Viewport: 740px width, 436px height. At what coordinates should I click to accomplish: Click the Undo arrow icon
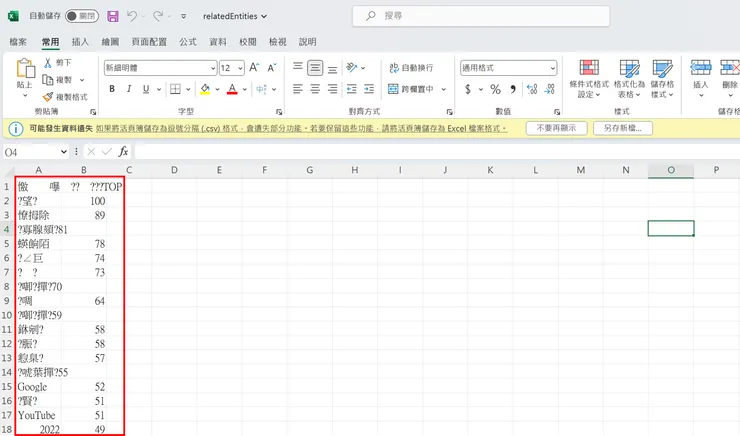(132, 16)
